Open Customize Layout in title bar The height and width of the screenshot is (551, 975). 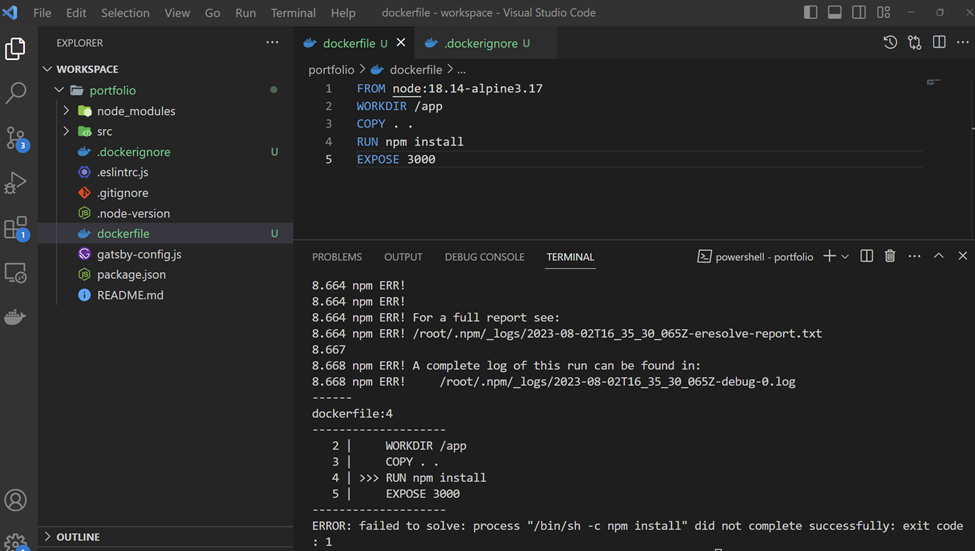coord(884,12)
